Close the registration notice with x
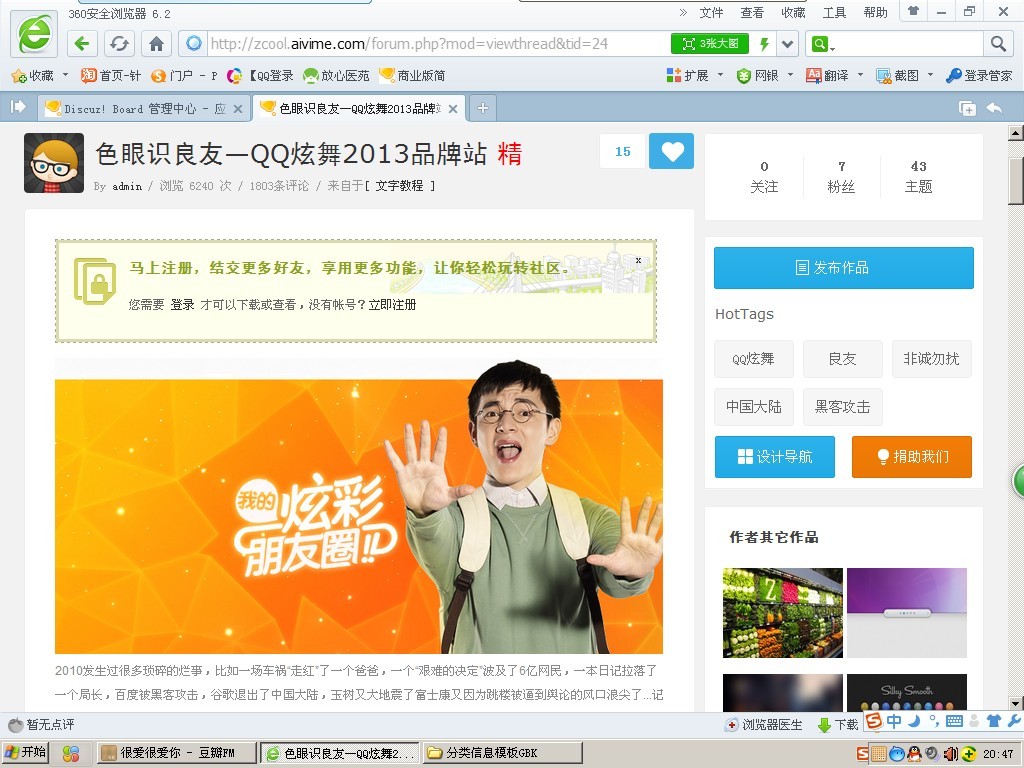1024x768 pixels. tap(639, 260)
